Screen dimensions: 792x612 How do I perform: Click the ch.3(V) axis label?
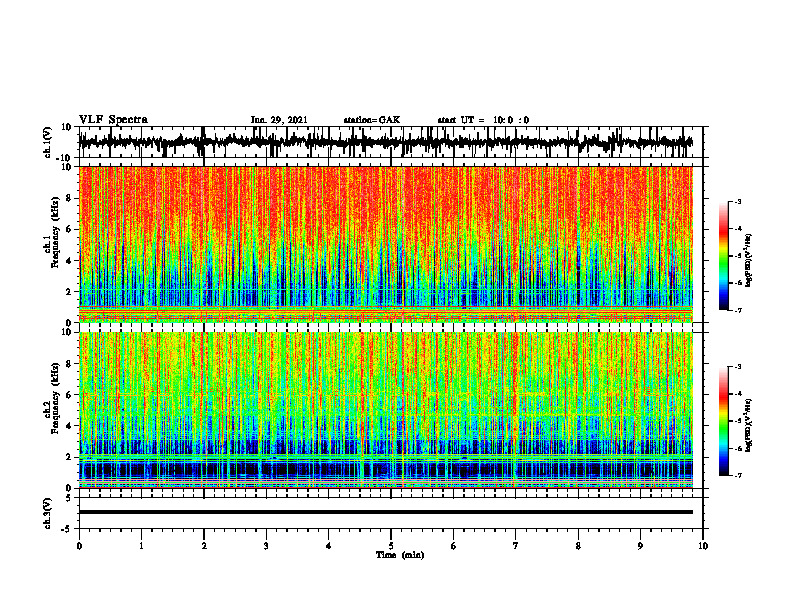pos(46,513)
